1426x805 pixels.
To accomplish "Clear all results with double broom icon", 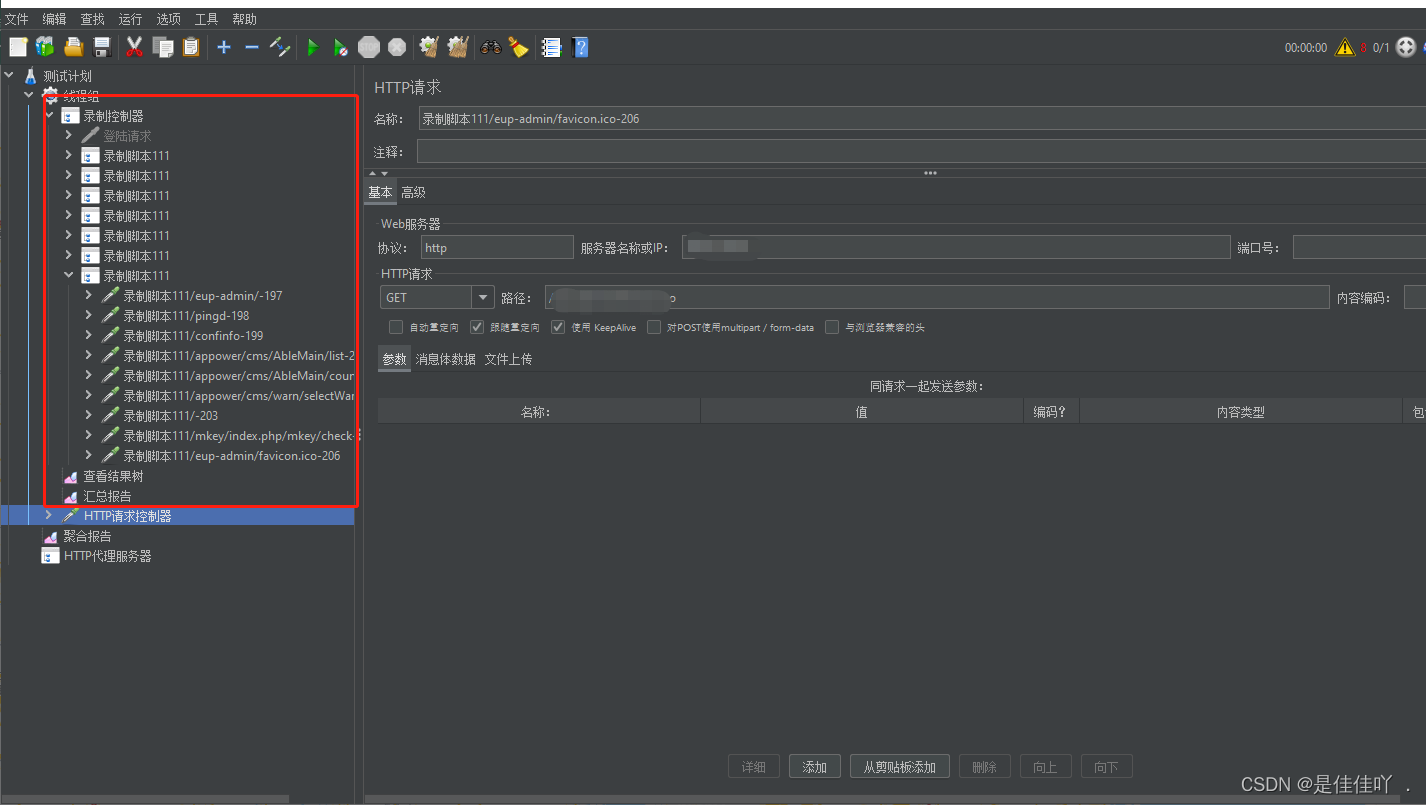I will [458, 47].
